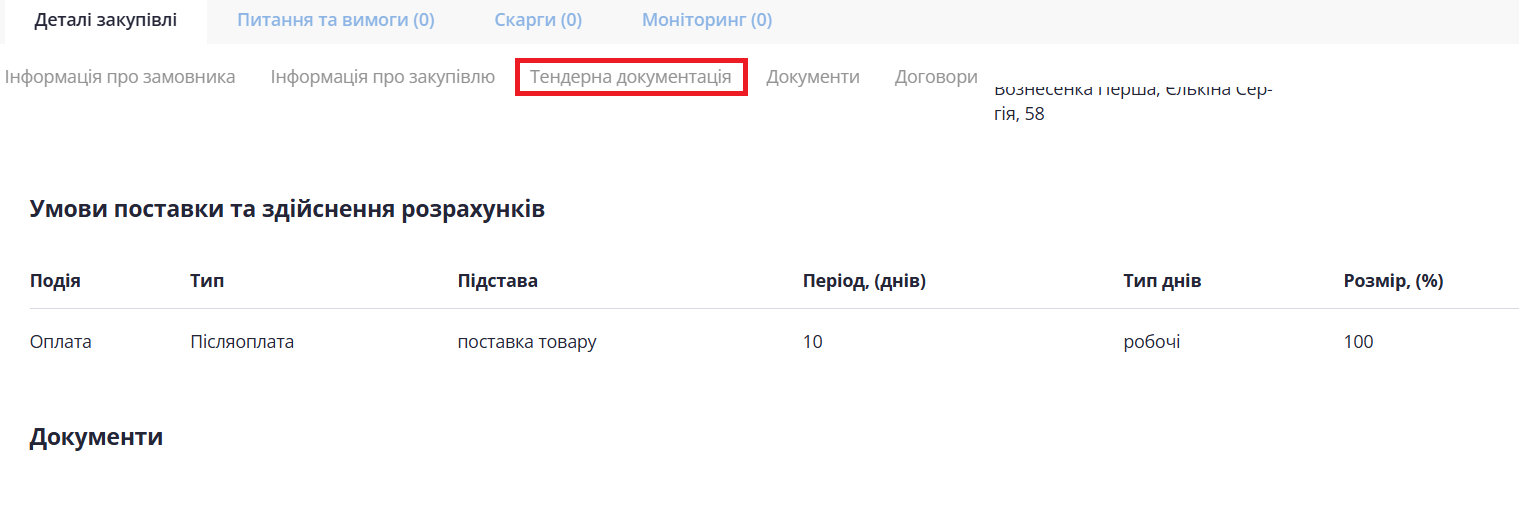The width and height of the screenshot is (1539, 524).
Task: Navigate to the Договори section
Action: coord(936,77)
